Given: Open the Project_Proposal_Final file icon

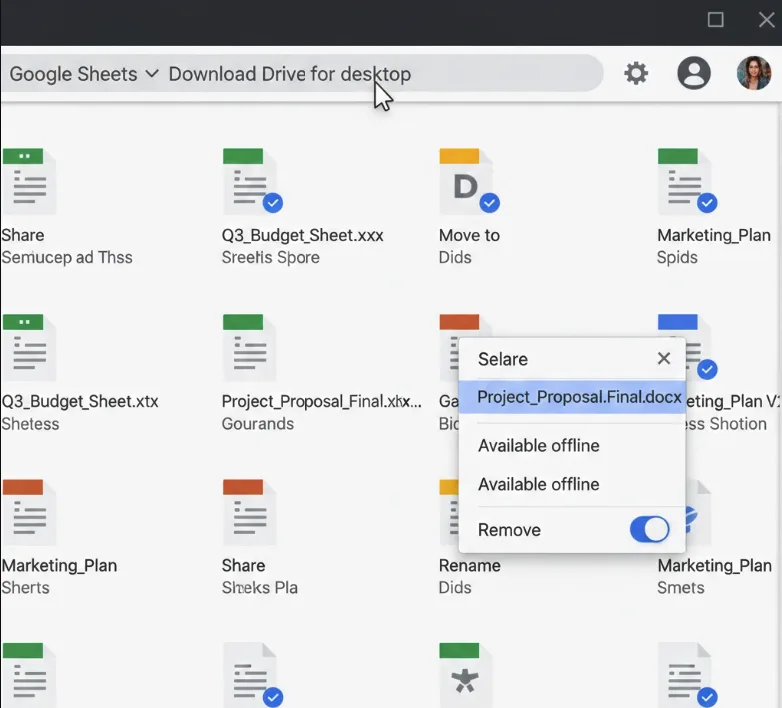Looking at the screenshot, I should point(248,348).
